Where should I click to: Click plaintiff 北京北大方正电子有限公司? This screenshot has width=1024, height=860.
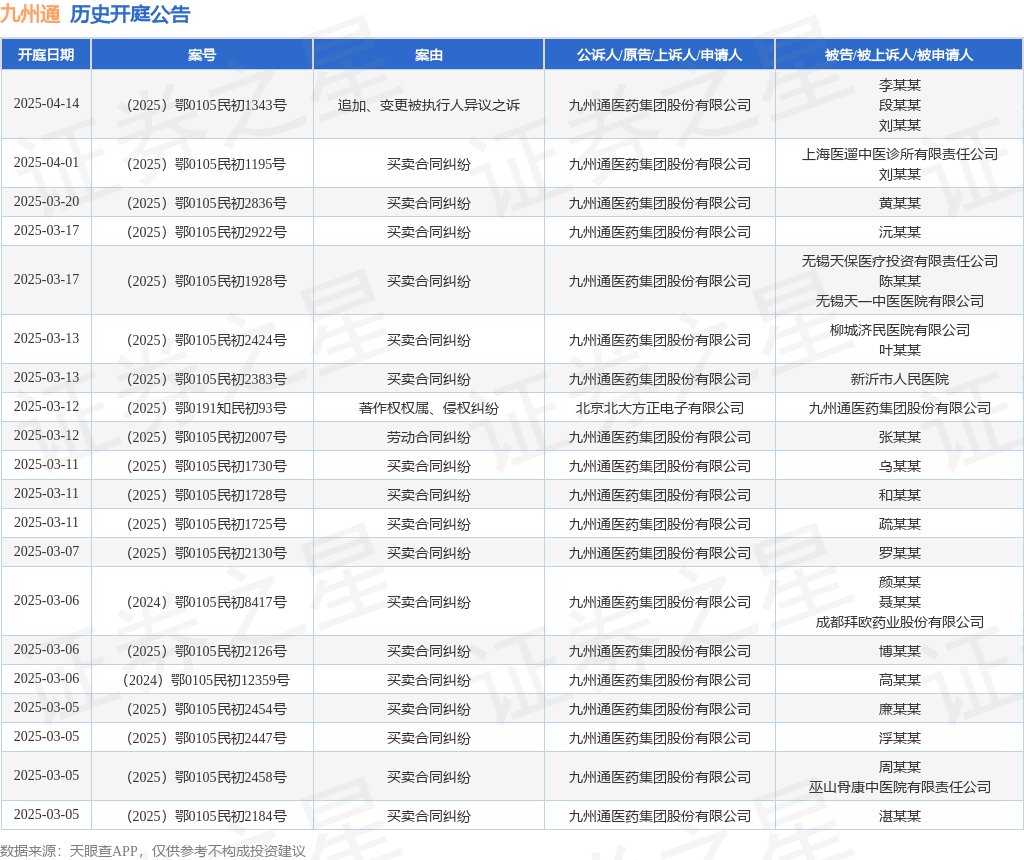click(660, 408)
